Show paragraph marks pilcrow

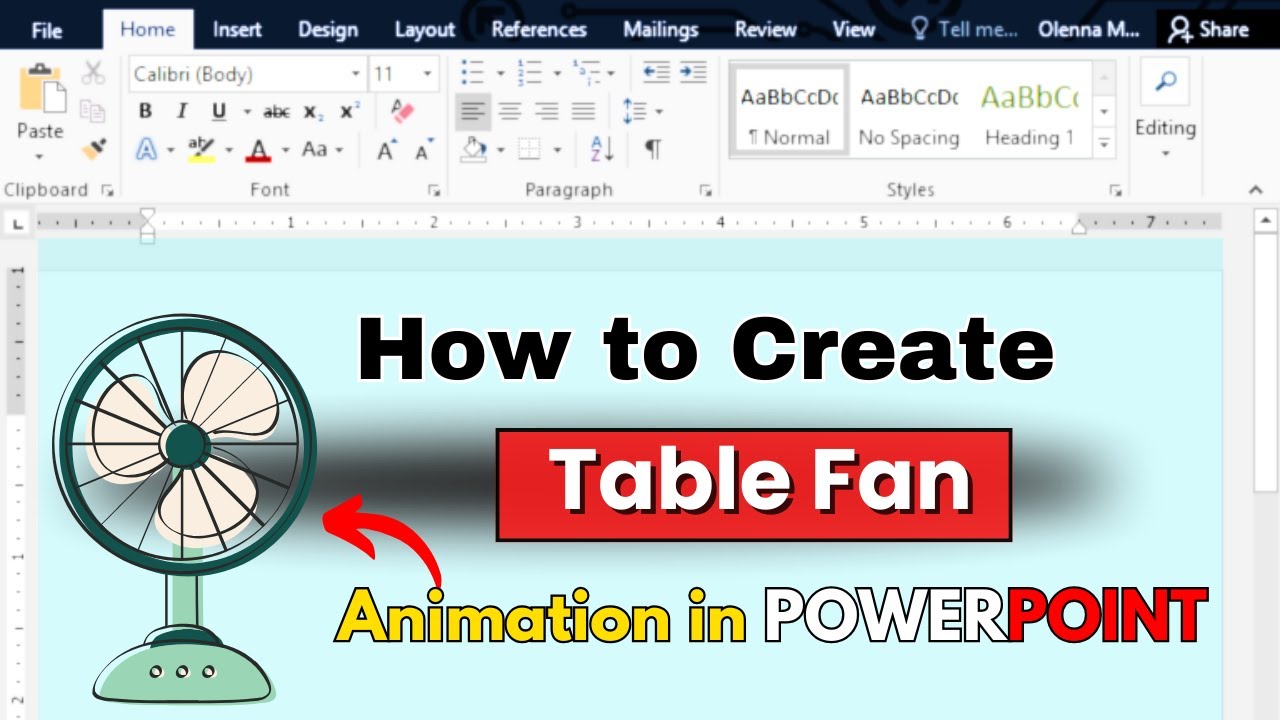click(653, 150)
